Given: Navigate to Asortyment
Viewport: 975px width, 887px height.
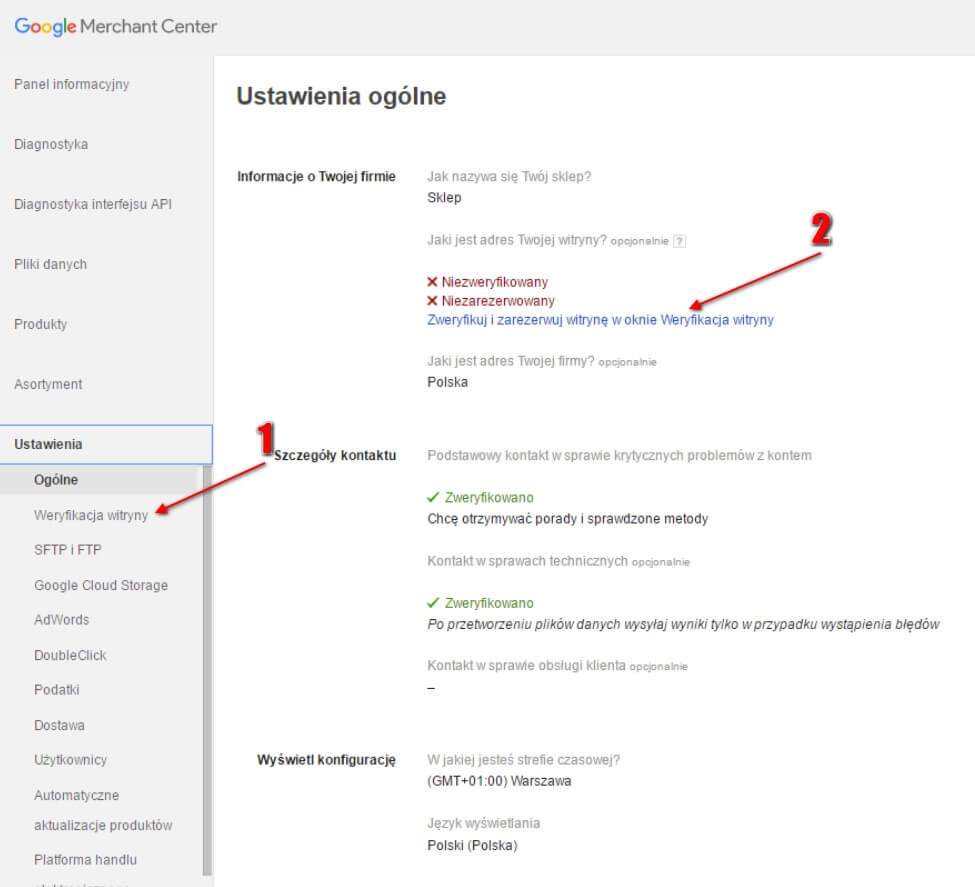Looking at the screenshot, I should pyautogui.click(x=48, y=384).
